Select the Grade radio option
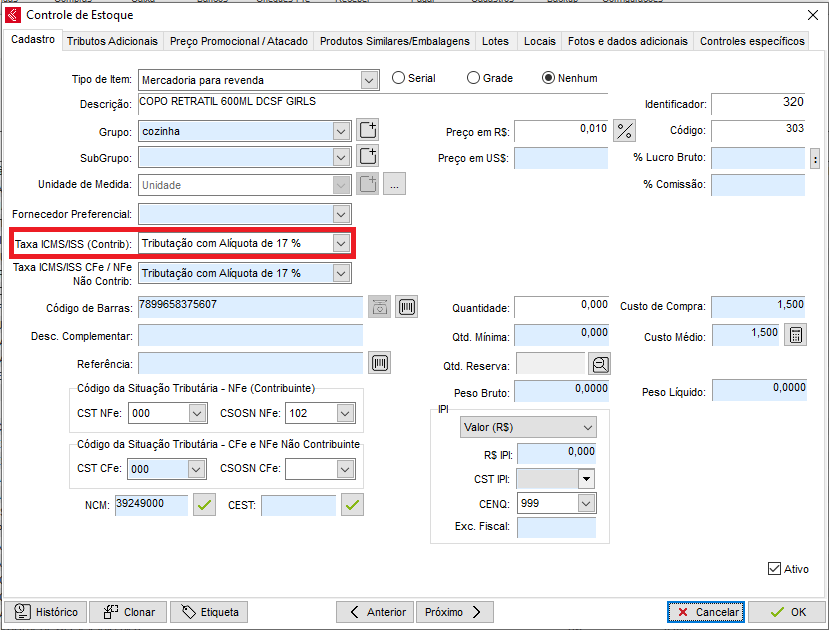 coord(474,78)
